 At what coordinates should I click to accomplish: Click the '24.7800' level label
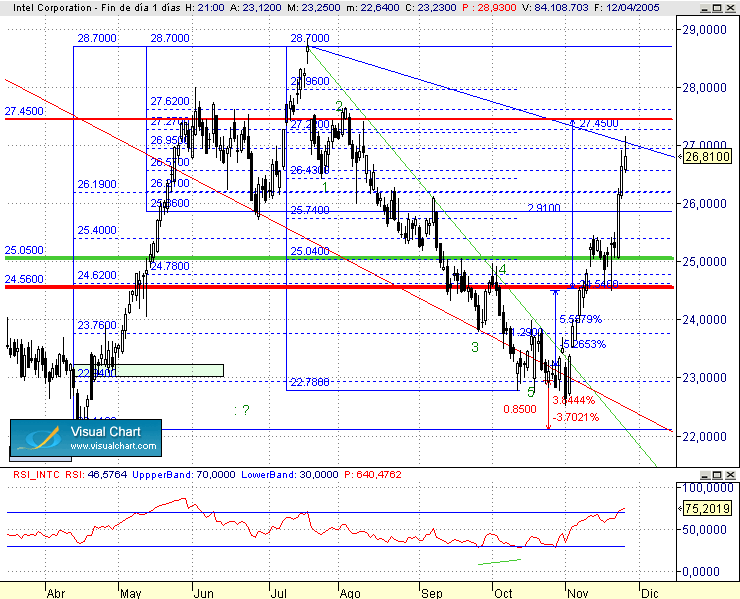pos(170,266)
